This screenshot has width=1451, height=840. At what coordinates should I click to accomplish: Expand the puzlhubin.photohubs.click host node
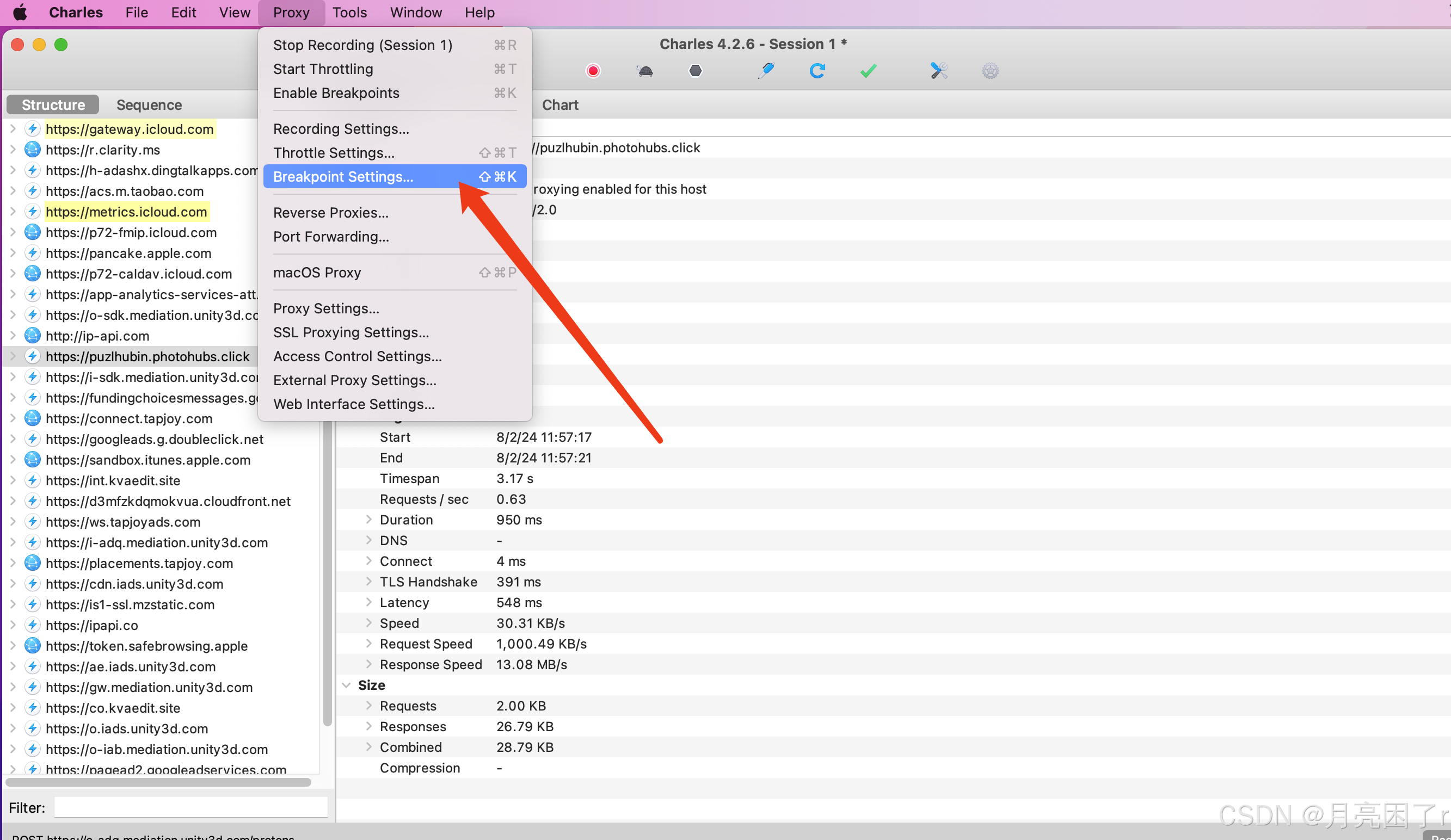13,356
